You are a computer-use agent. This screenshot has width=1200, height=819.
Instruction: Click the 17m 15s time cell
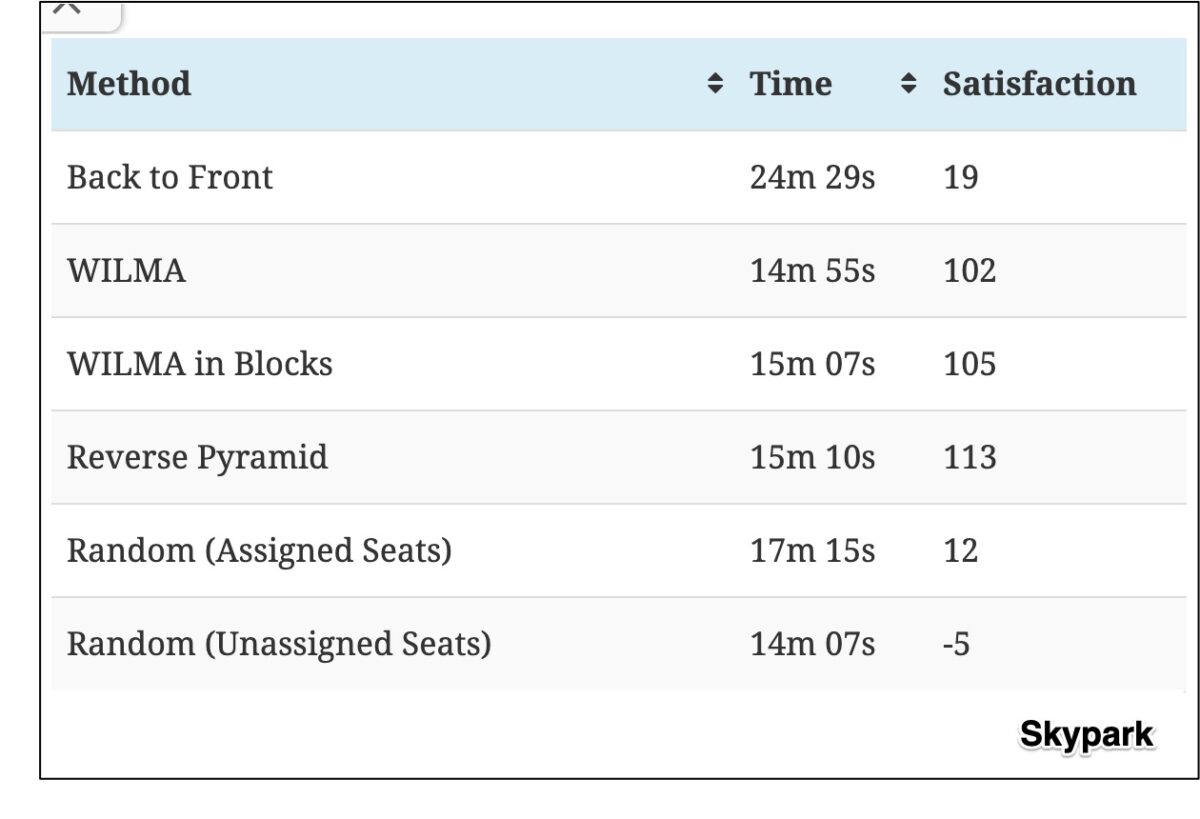(x=812, y=551)
